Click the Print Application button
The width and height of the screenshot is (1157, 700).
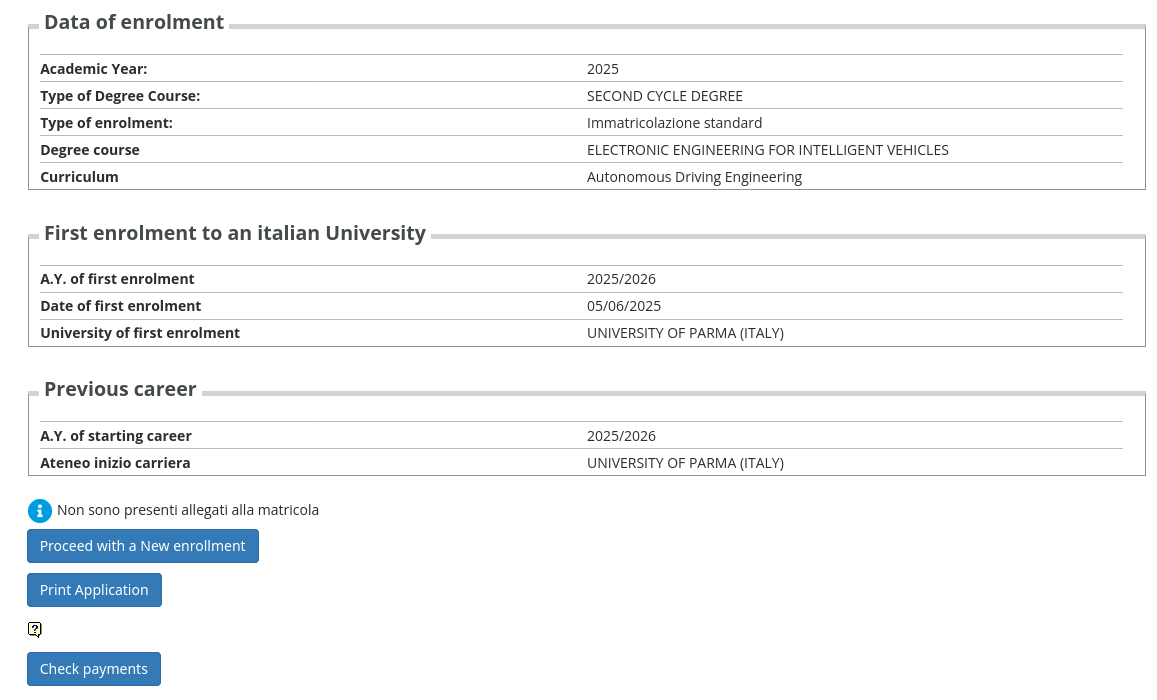point(94,590)
